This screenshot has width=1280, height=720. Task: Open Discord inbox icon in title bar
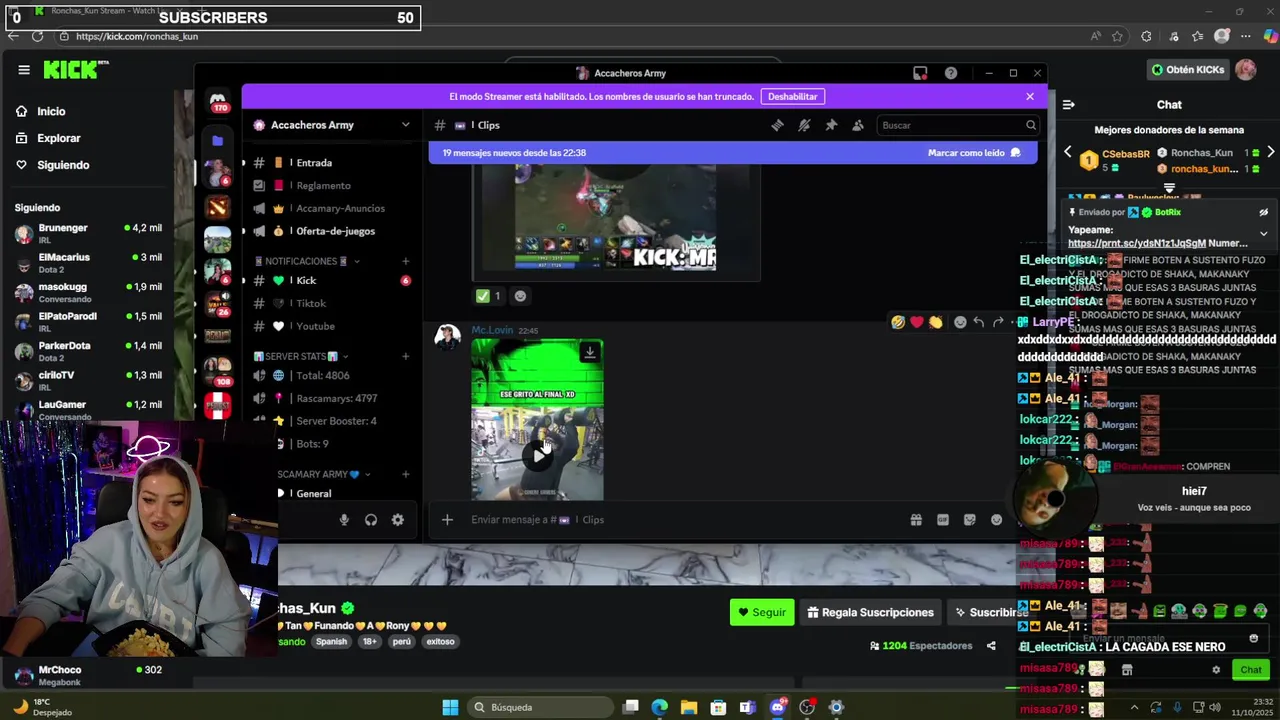920,73
